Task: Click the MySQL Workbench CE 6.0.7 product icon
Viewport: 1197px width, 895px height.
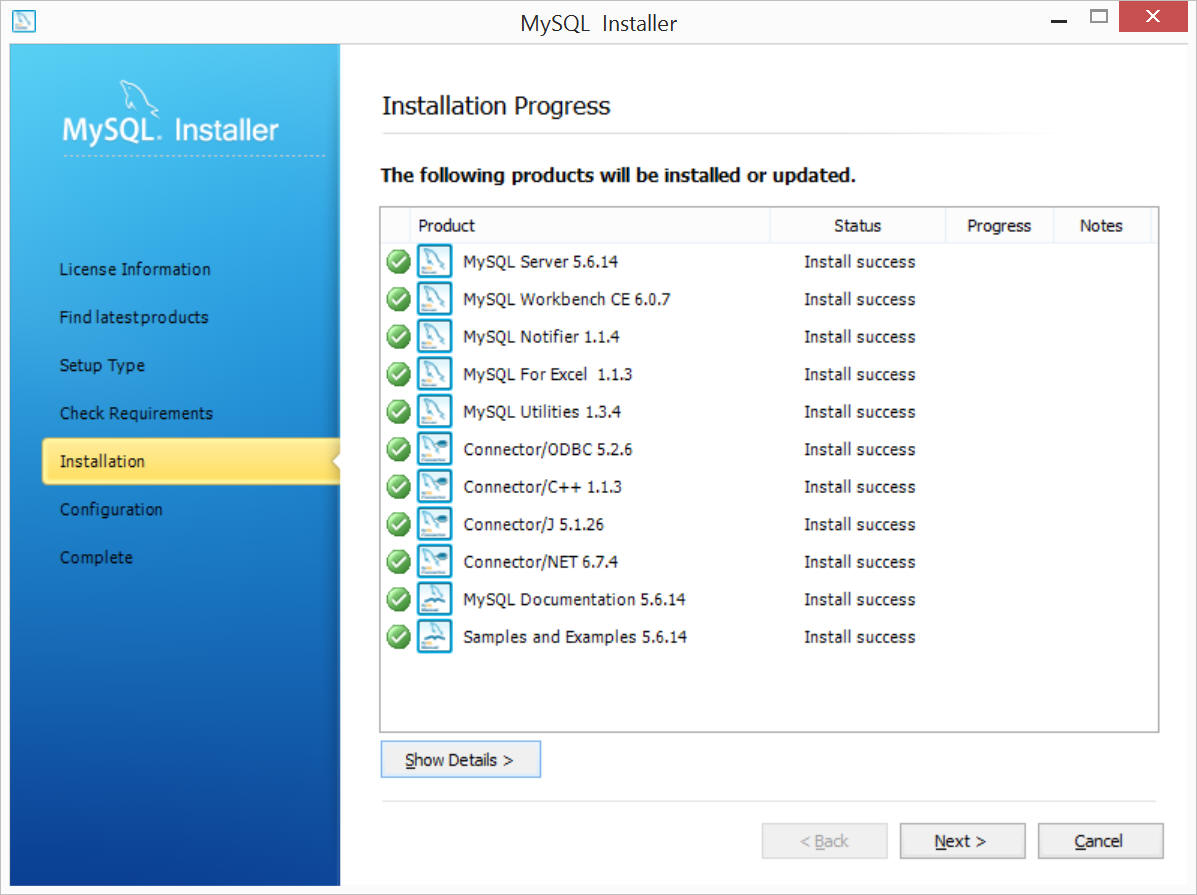Action: 434,299
